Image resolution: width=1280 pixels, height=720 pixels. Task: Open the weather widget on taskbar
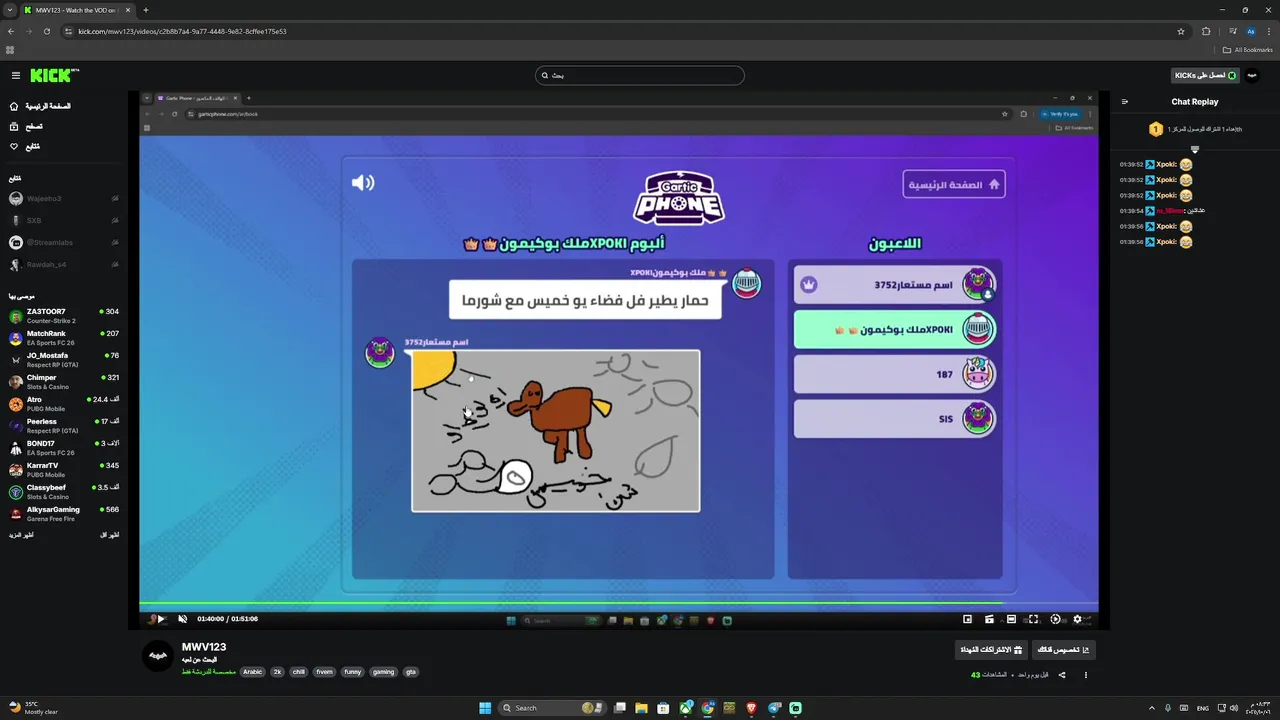32,708
